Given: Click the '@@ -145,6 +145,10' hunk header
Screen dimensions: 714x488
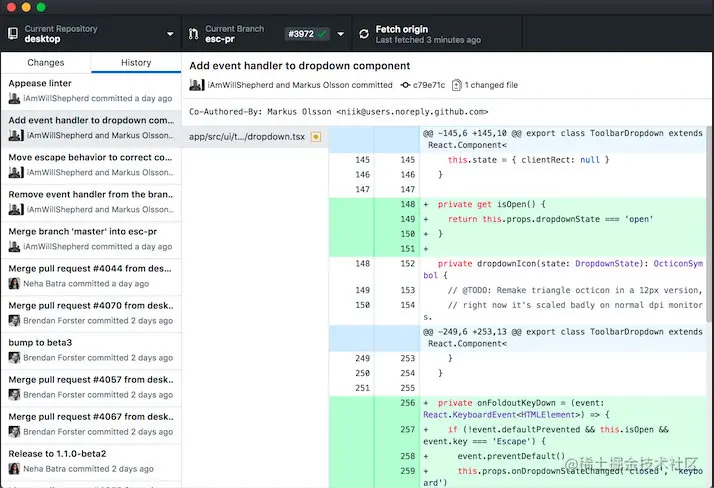Looking at the screenshot, I should point(563,139).
